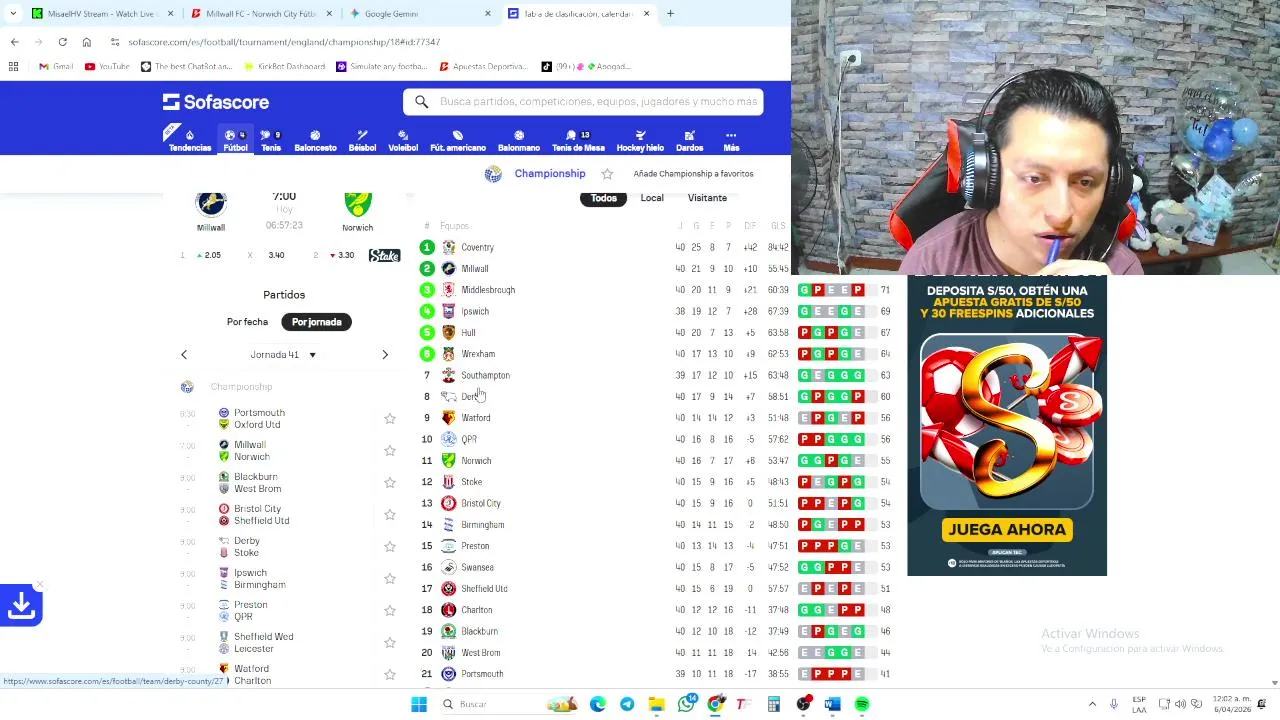The width and height of the screenshot is (1280, 720).
Task: Favorite the Portsmouth vs Oxford Utd match
Action: click(390, 419)
